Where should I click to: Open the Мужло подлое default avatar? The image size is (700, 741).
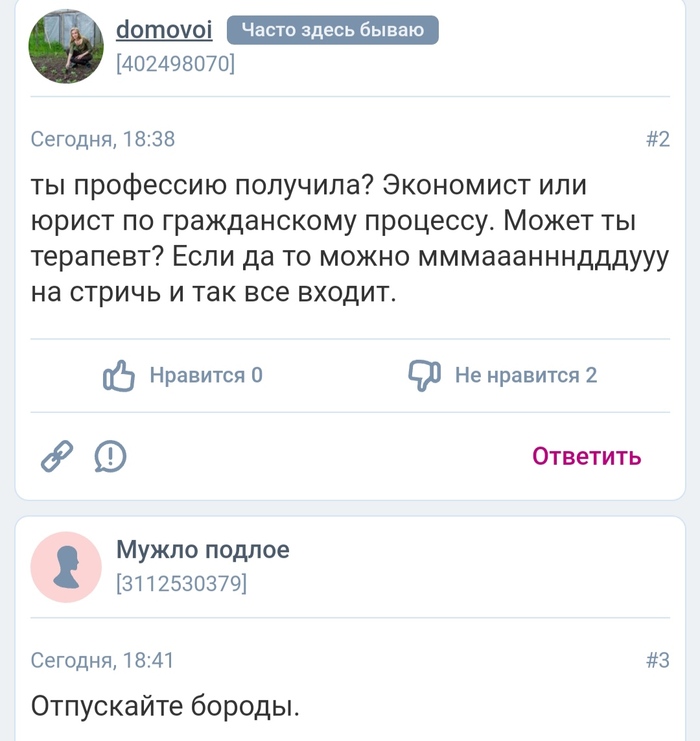(66, 566)
